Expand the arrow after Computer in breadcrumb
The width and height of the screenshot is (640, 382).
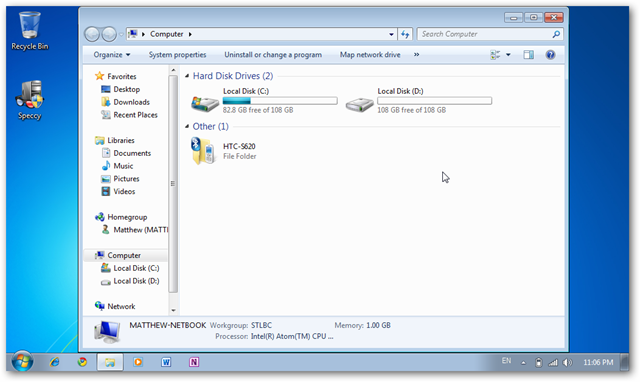(x=190, y=34)
